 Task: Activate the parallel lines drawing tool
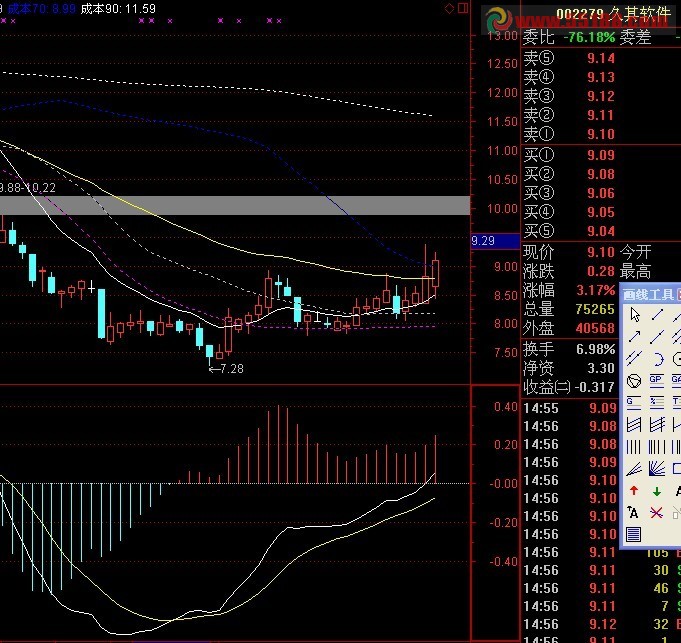pyautogui.click(x=635, y=358)
